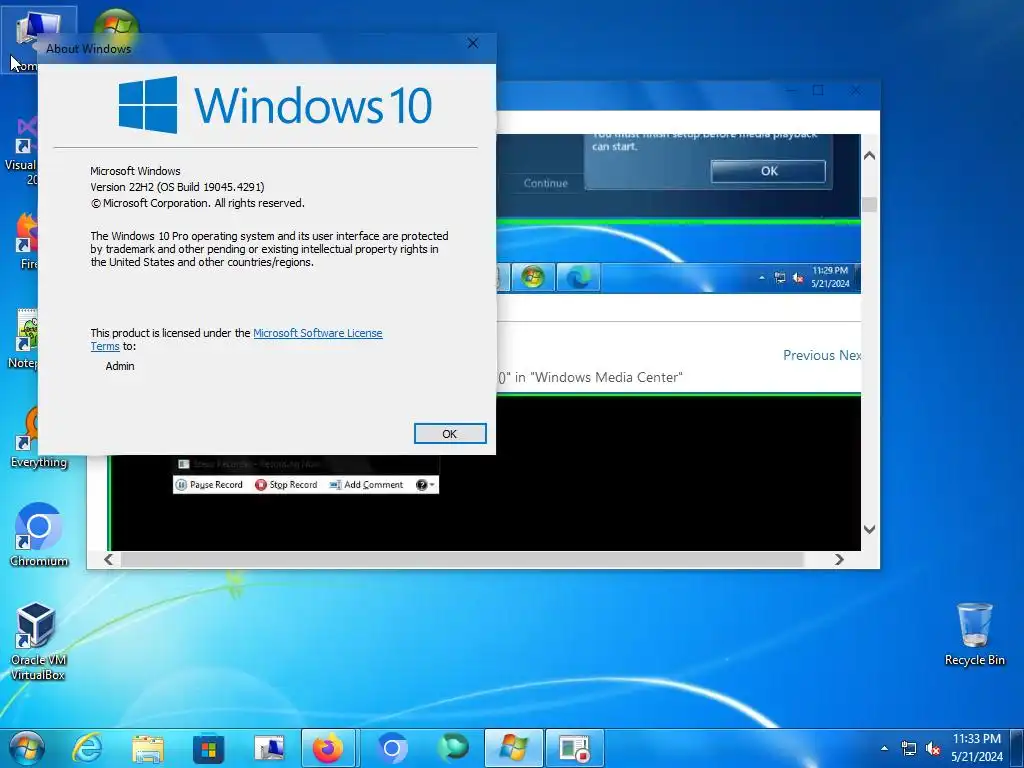Show hidden system tray icons
This screenshot has width=1024, height=768.
pyautogui.click(x=884, y=748)
